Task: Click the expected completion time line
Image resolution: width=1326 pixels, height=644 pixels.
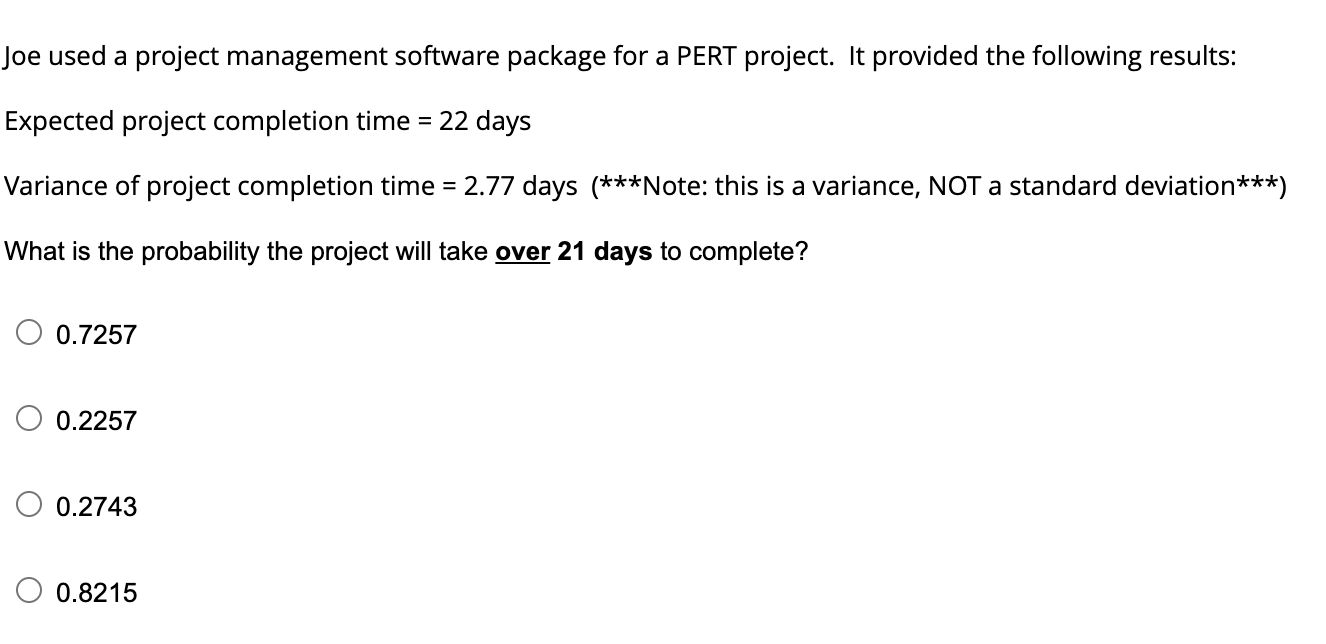Action: click(x=265, y=121)
